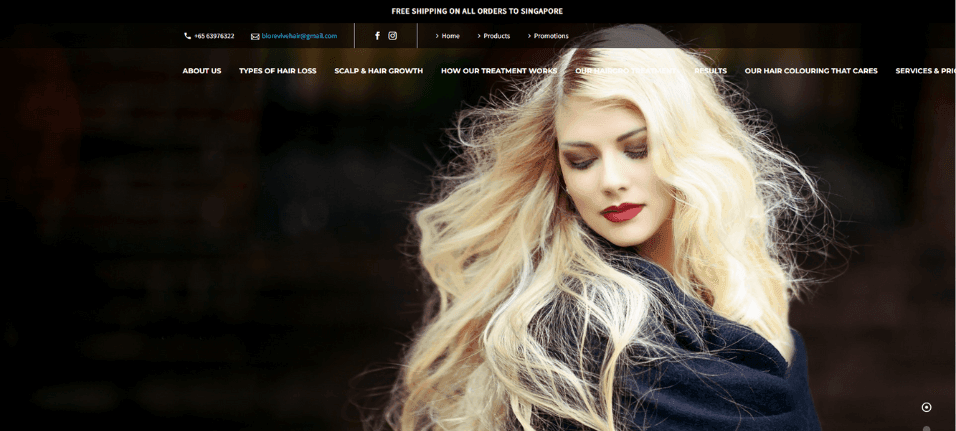This screenshot has width=956, height=431.
Task: Open the About Us menu
Action: click(x=202, y=71)
